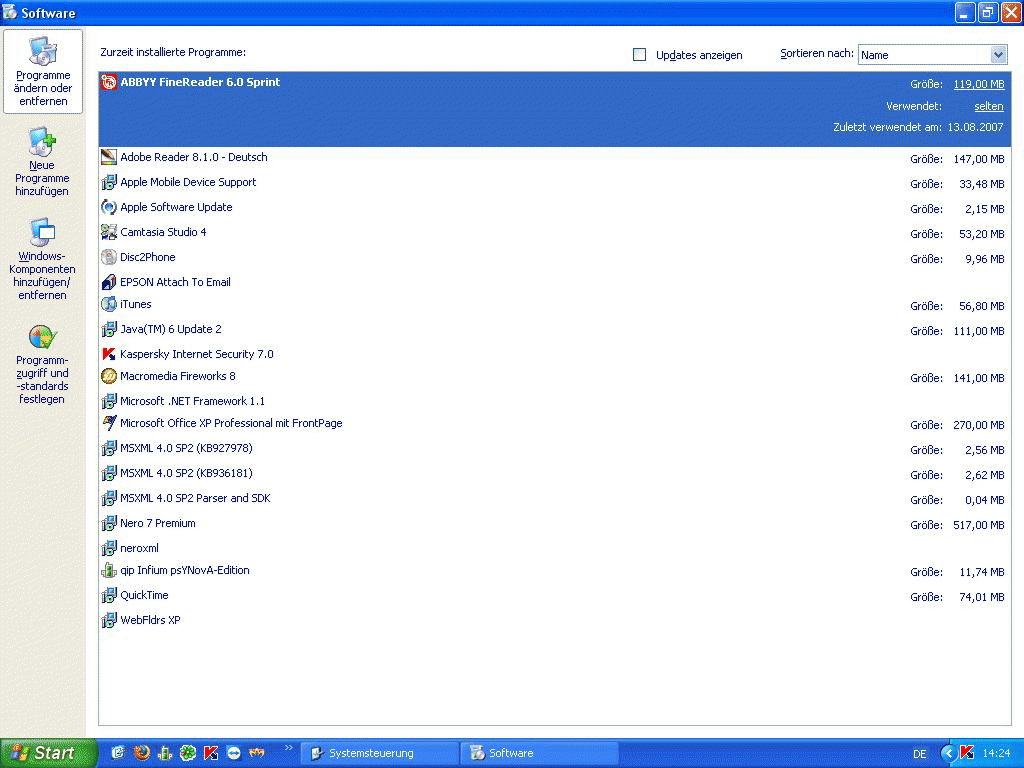The image size is (1024, 768).
Task: Click the '119,00 MB' size link
Action: click(978, 85)
